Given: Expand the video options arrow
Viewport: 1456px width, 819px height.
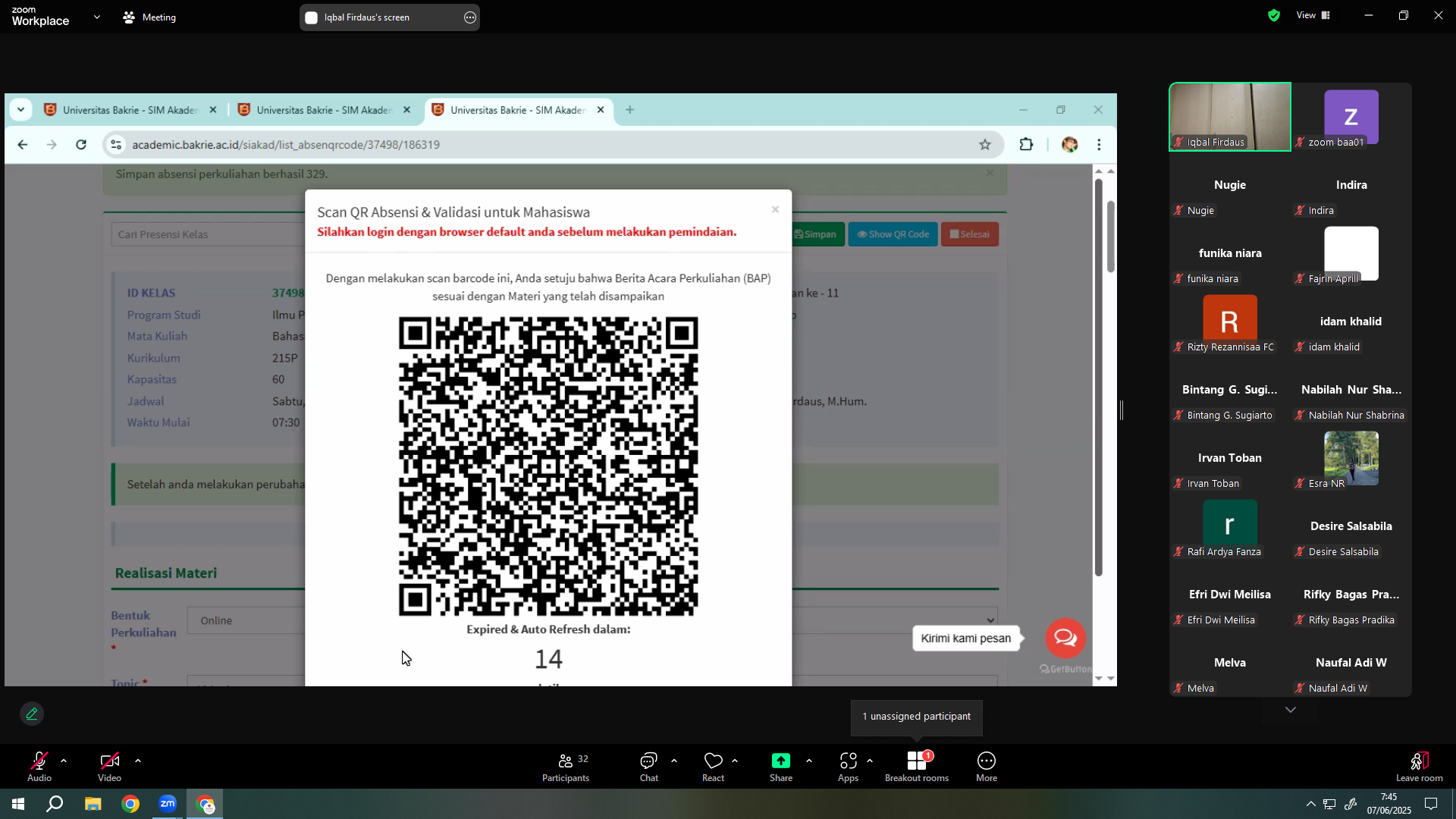Looking at the screenshot, I should [x=138, y=761].
